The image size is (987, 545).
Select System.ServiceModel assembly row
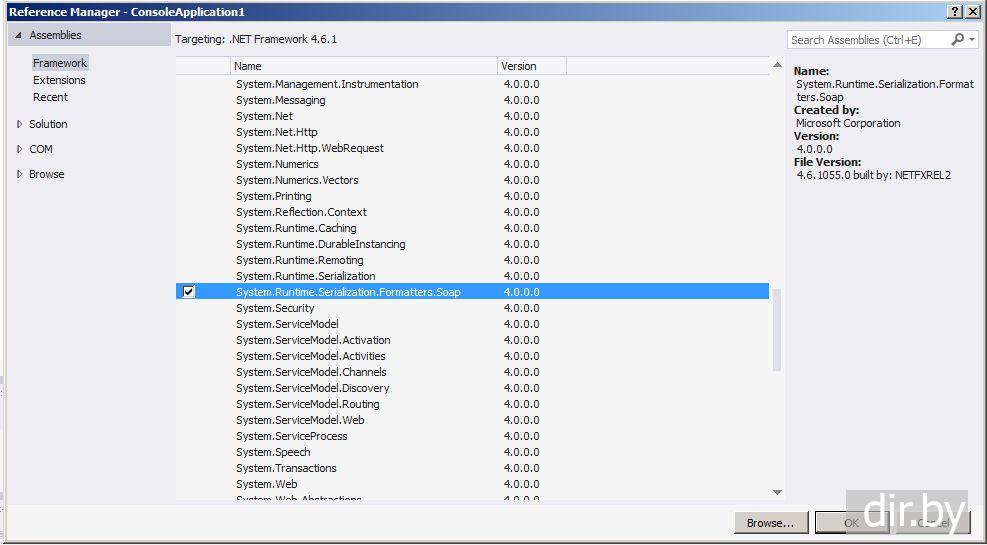coord(472,324)
